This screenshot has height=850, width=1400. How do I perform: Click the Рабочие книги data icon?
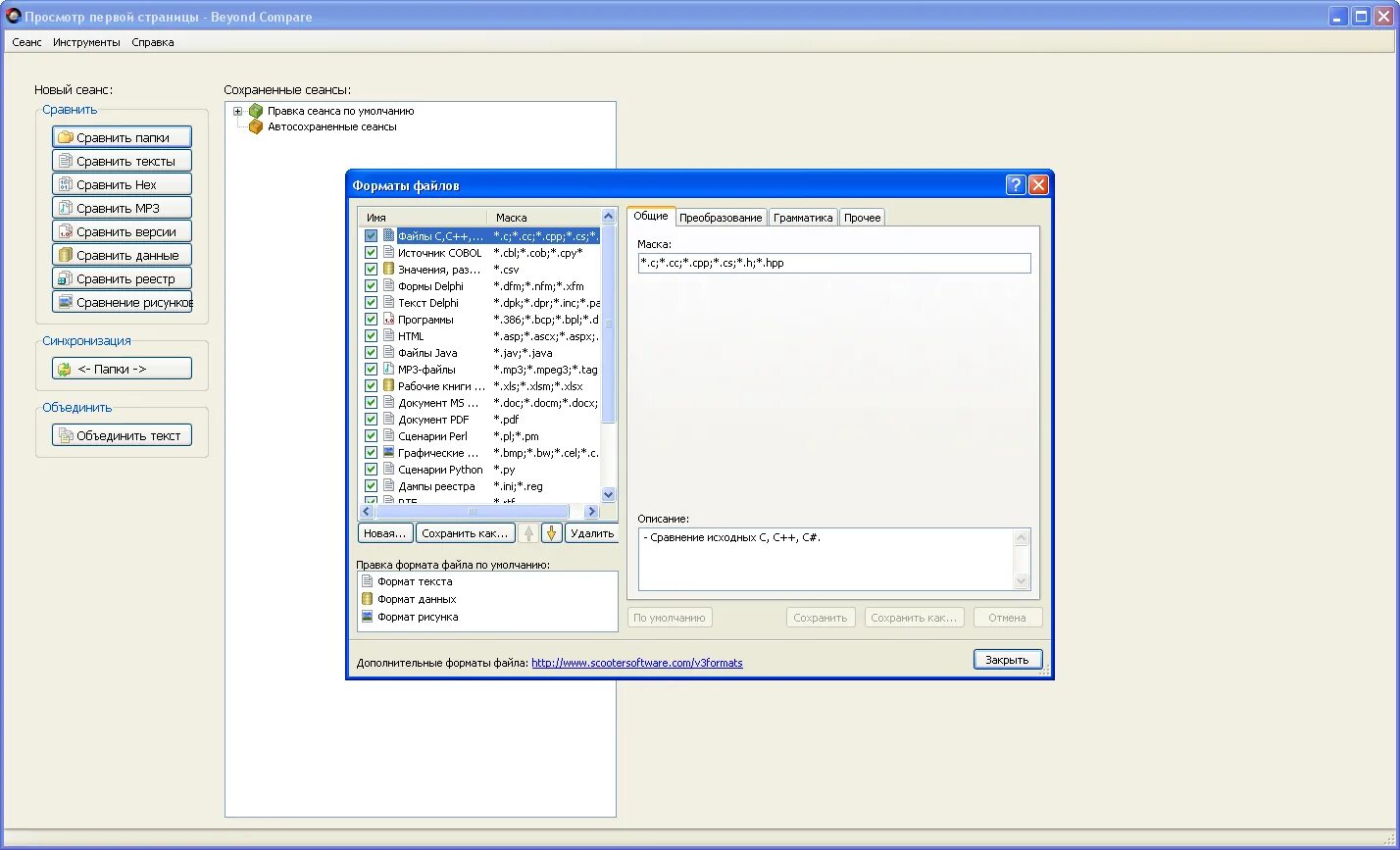388,386
